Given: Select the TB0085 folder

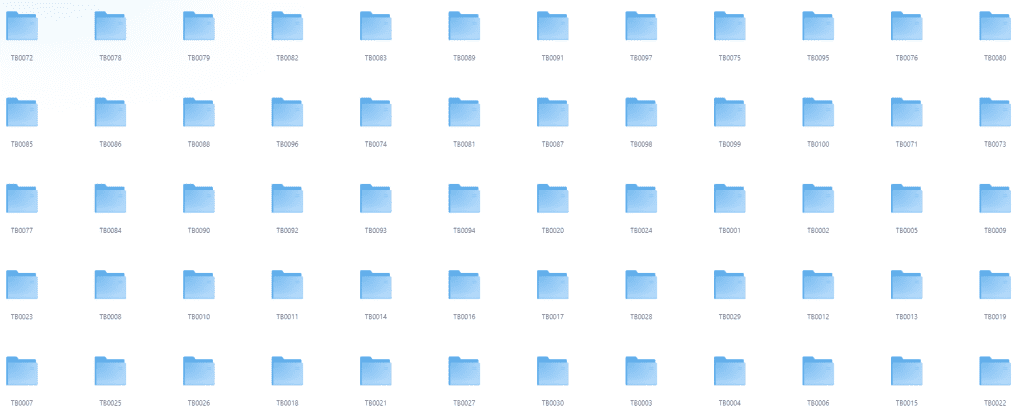Looking at the screenshot, I should 22,112.
